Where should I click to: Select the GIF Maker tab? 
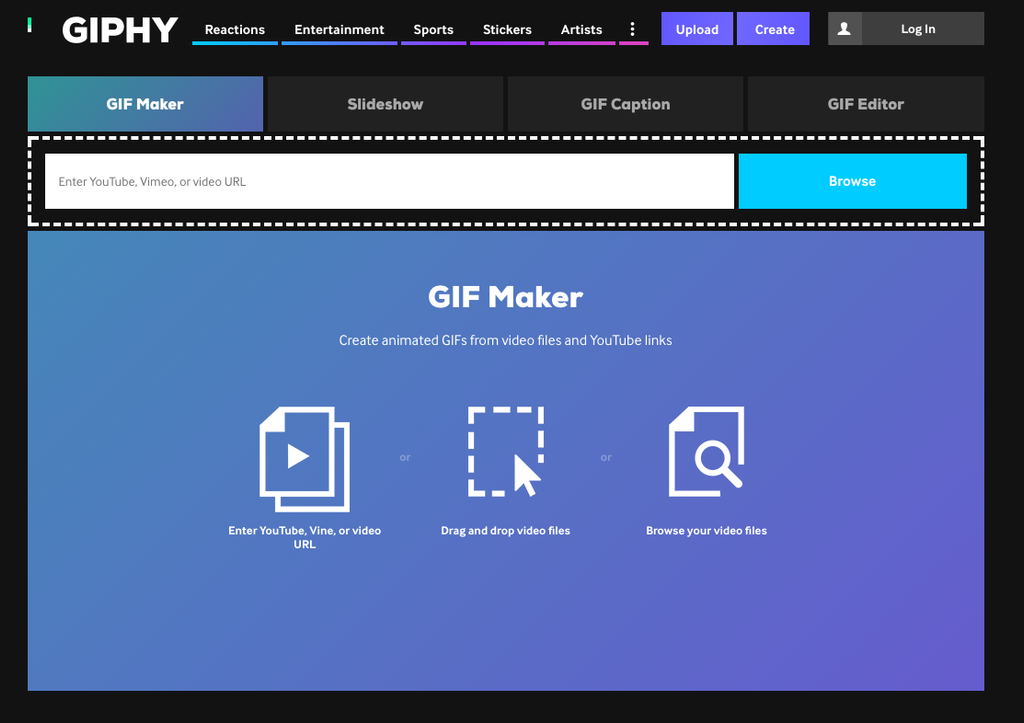pyautogui.click(x=145, y=104)
